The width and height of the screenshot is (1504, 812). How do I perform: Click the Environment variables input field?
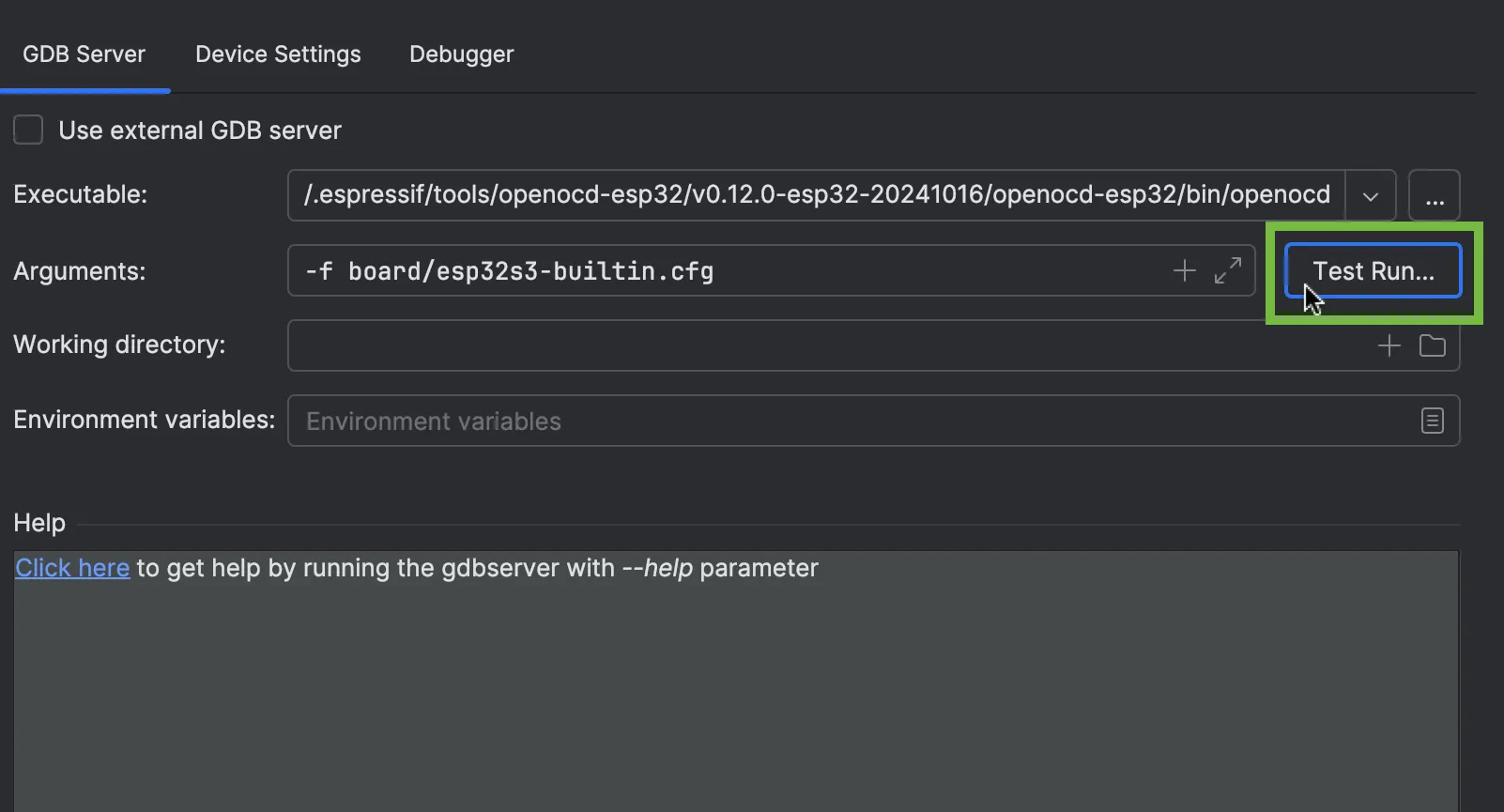pyautogui.click(x=845, y=421)
